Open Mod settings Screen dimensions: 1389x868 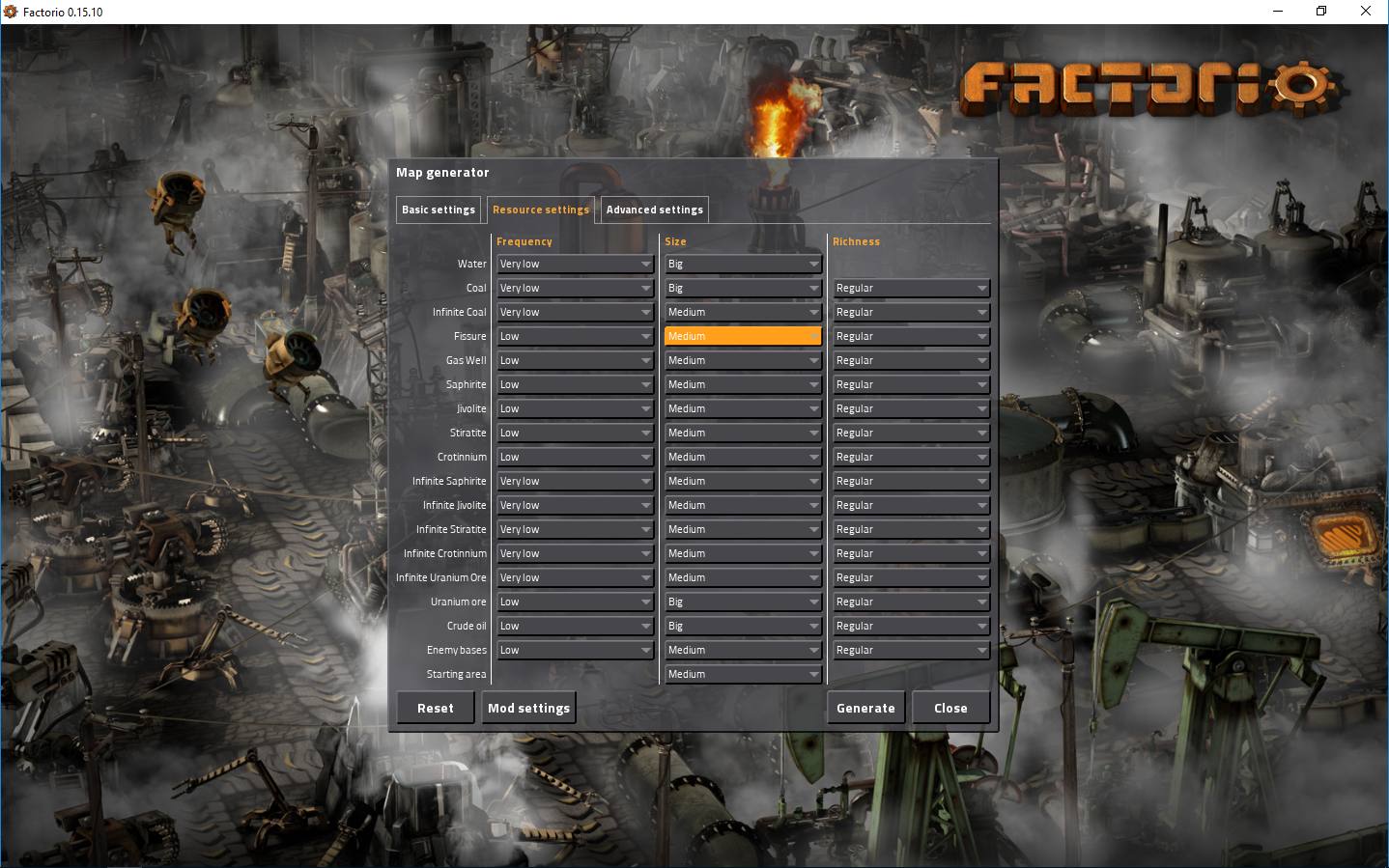point(528,708)
